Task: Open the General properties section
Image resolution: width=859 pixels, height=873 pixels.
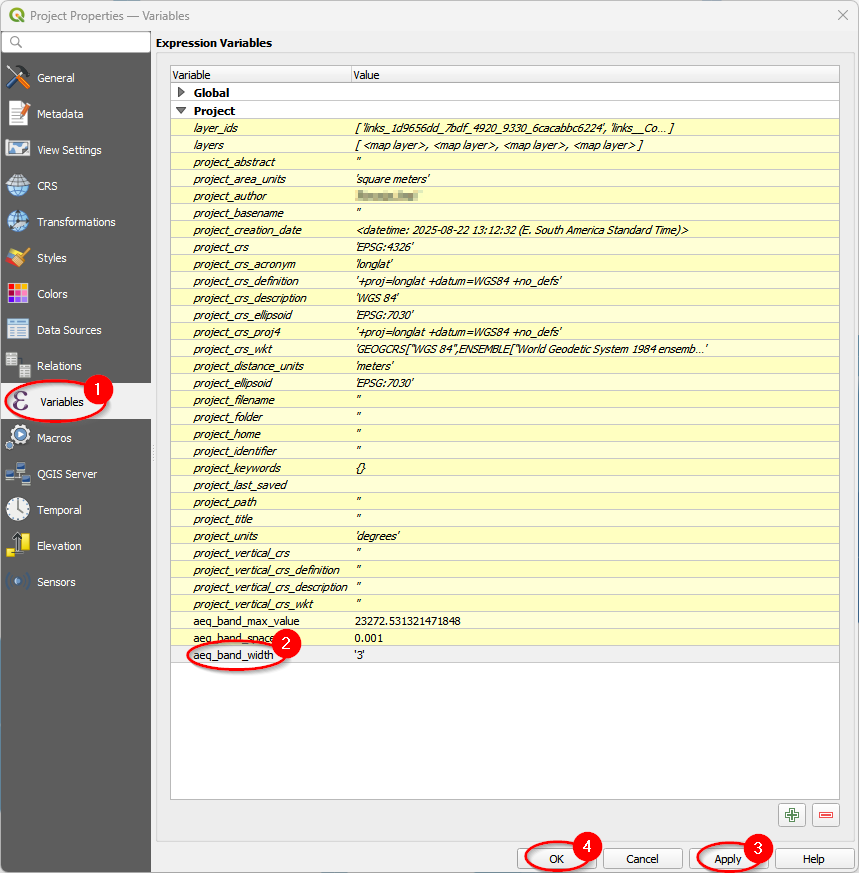Action: pyautogui.click(x=56, y=77)
